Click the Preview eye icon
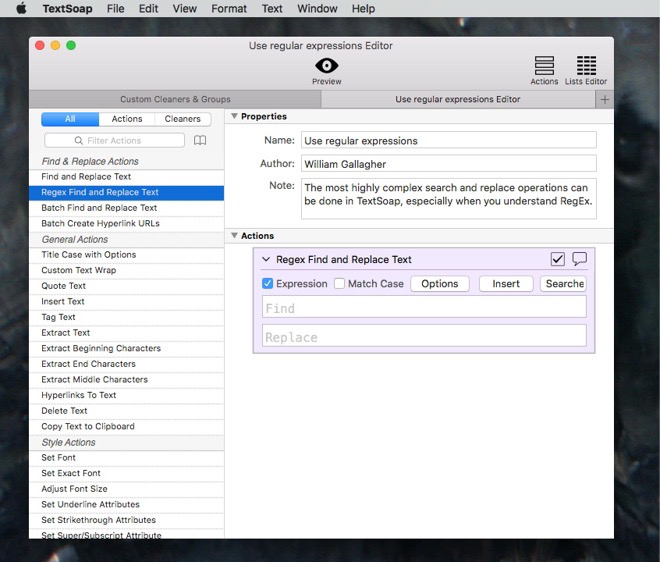Image resolution: width=660 pixels, height=562 pixels. click(x=326, y=66)
